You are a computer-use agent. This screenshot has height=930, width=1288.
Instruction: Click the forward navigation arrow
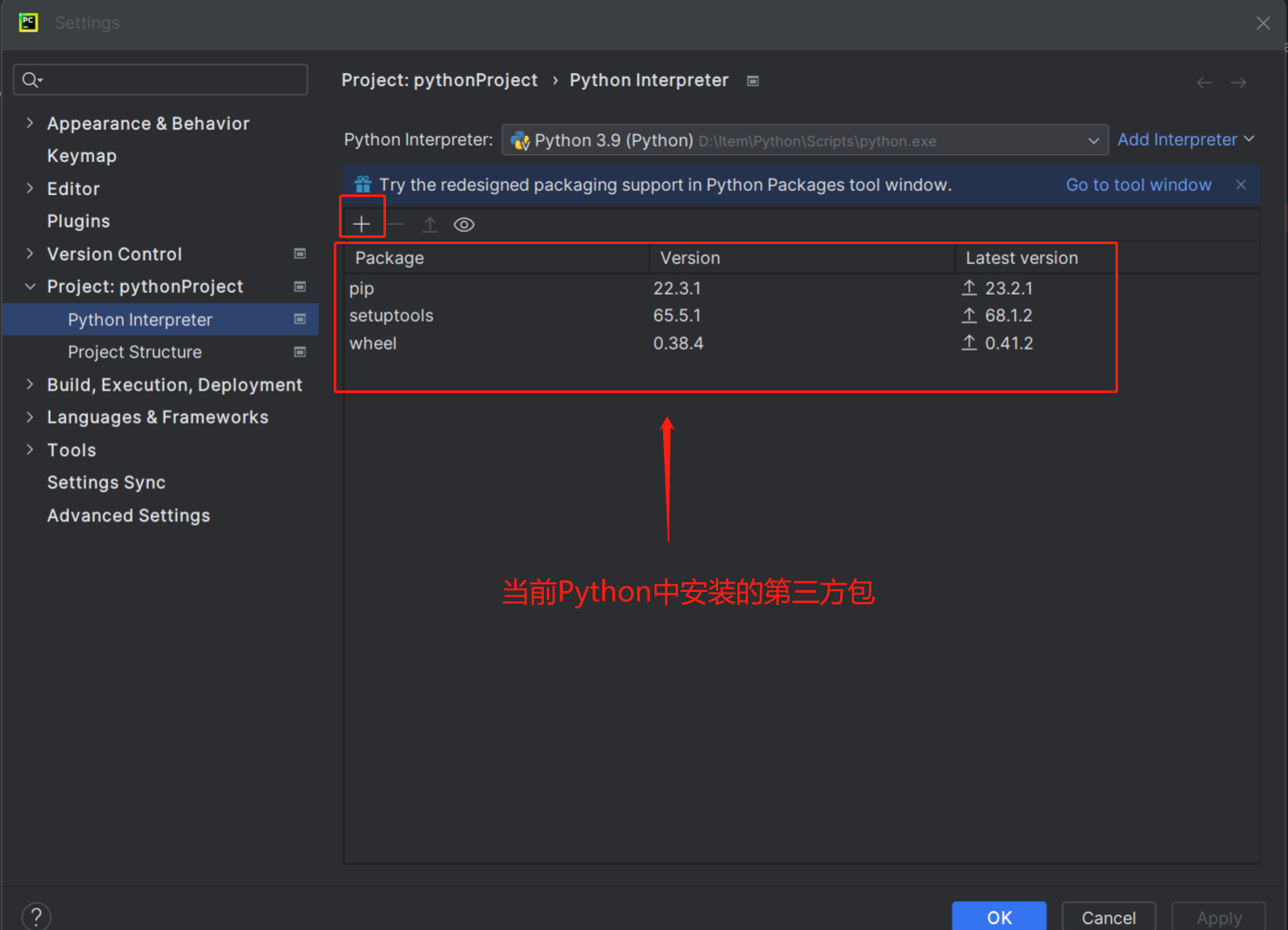[x=1238, y=83]
